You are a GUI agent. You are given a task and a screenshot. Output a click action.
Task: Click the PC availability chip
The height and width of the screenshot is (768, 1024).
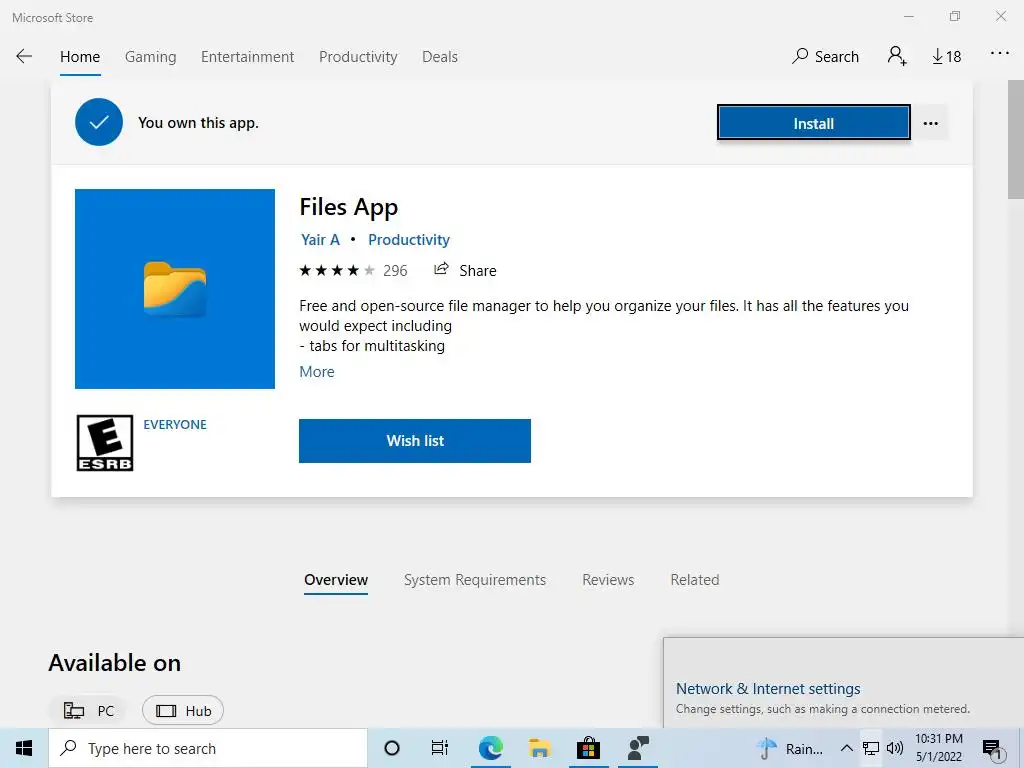[88, 711]
